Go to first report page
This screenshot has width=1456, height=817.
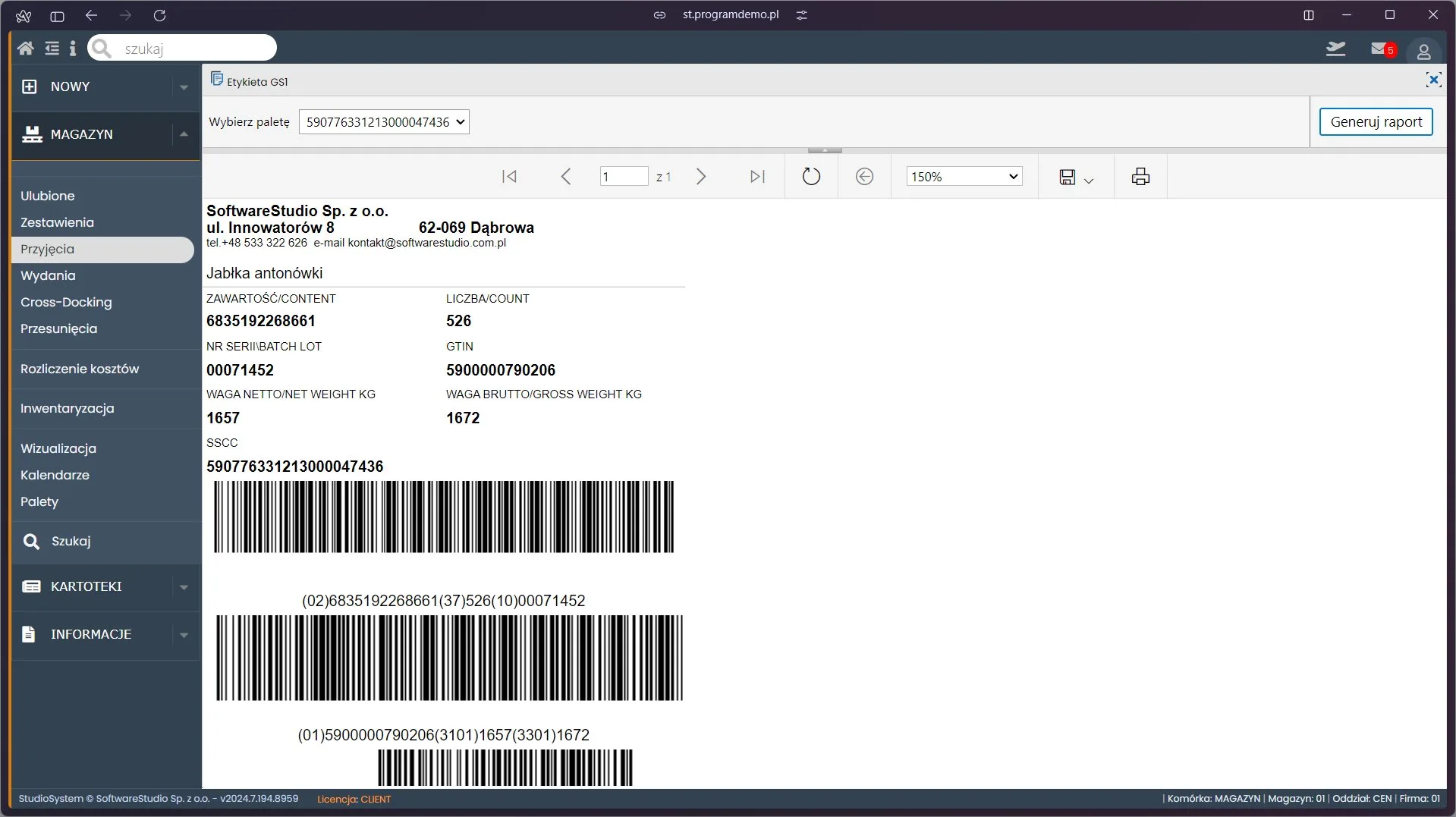(509, 177)
